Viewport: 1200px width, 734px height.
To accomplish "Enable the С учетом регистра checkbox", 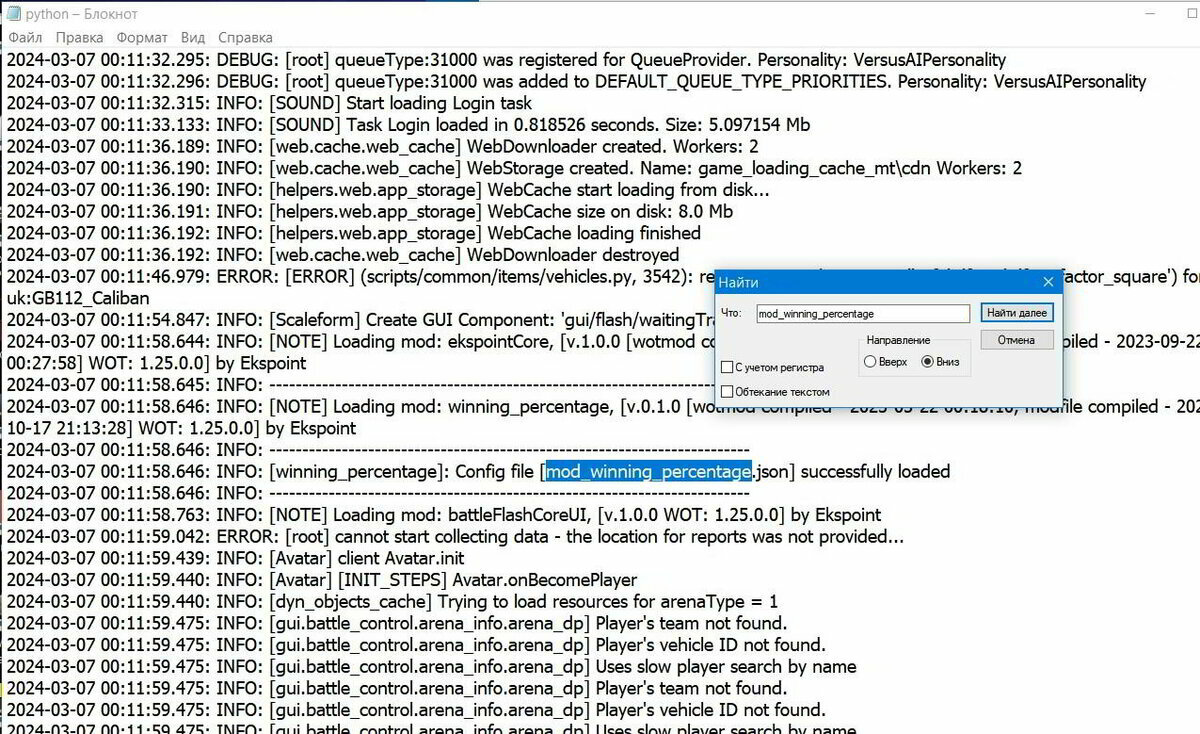I will (x=727, y=368).
